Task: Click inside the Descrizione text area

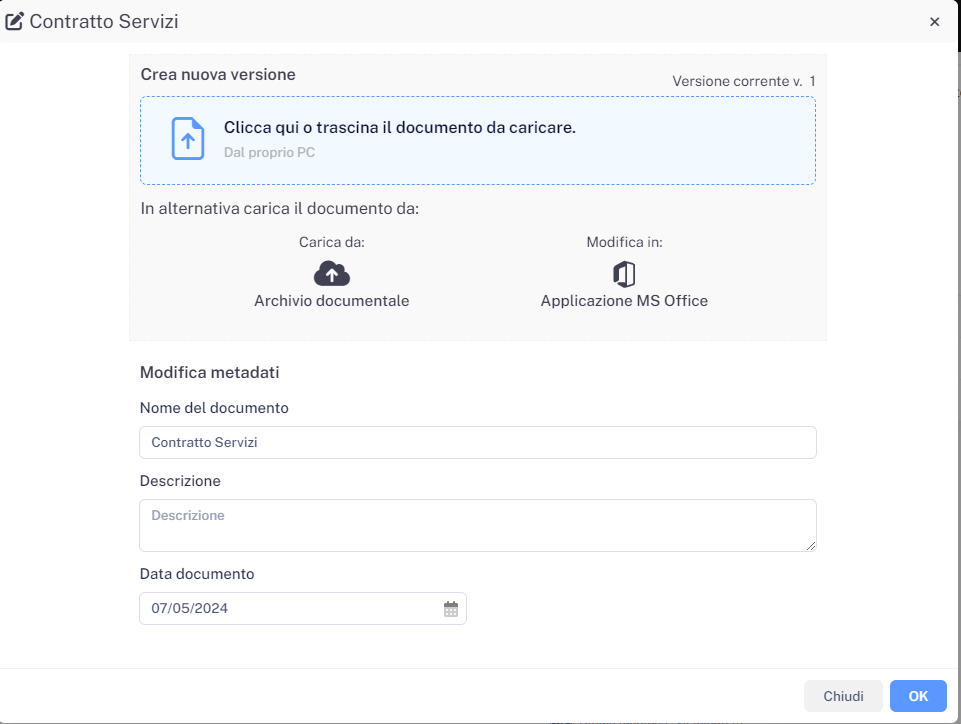Action: coord(477,525)
